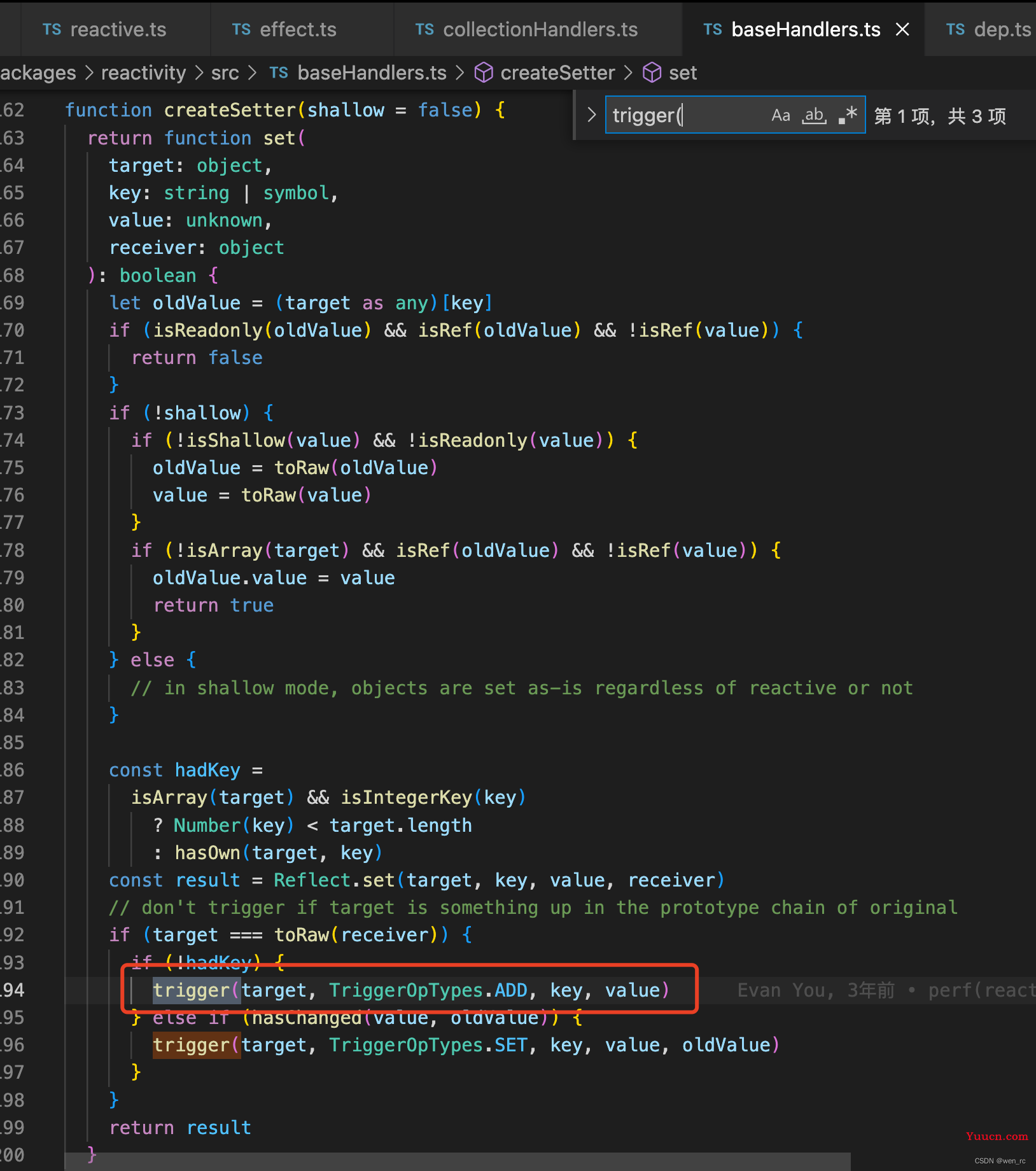Viewport: 1036px width, 1171px height.
Task: Toggle Match Case in find widget
Action: click(x=781, y=115)
